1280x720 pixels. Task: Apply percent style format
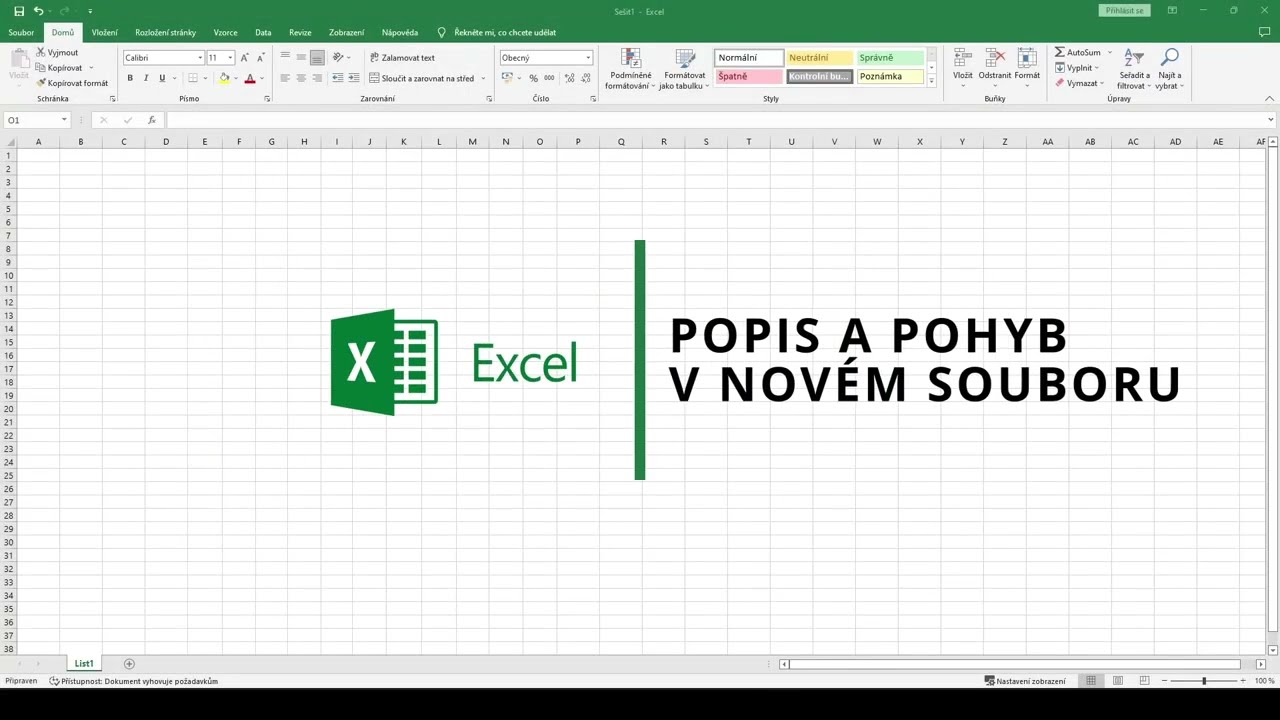[x=533, y=78]
